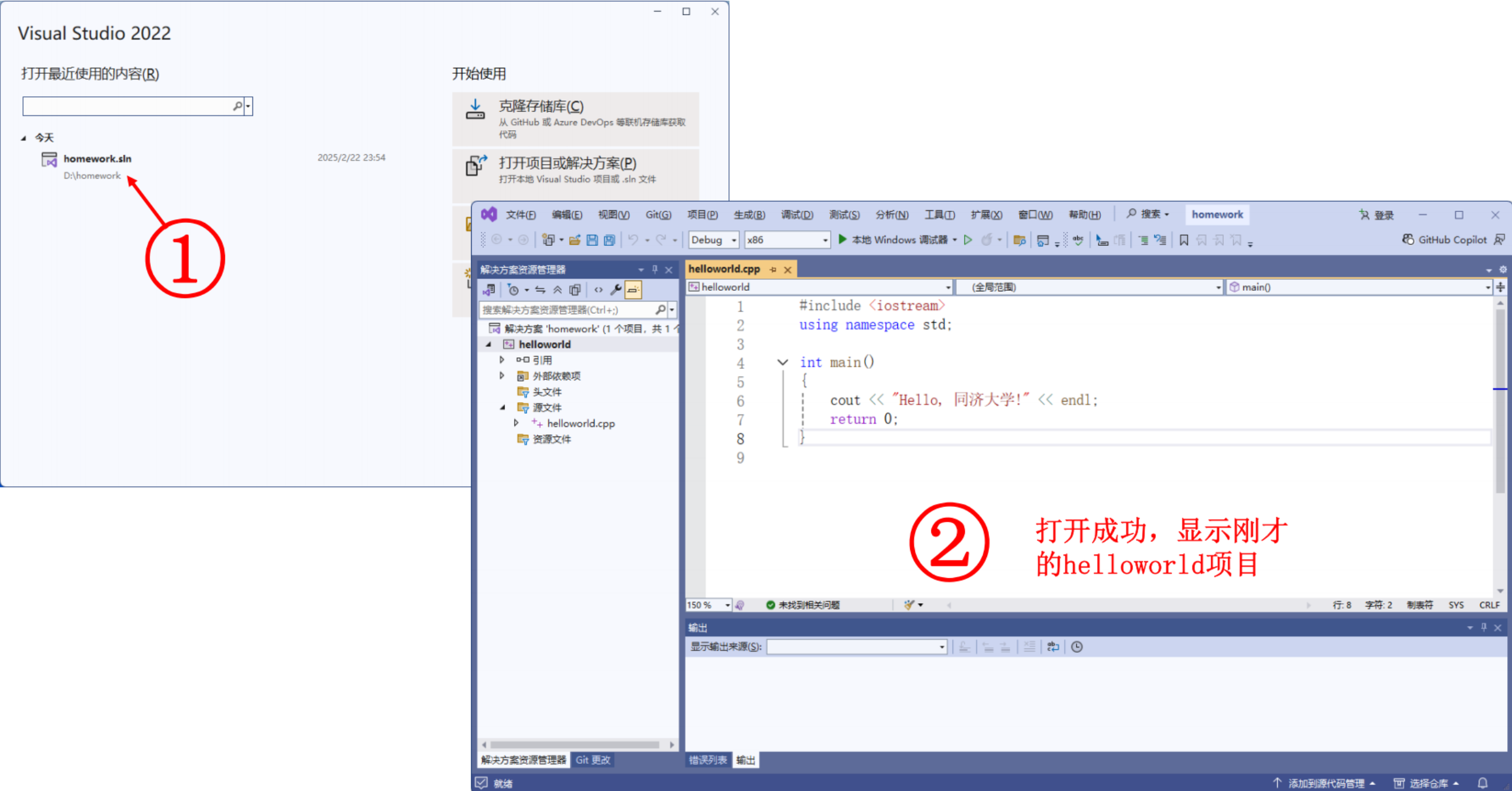
Task: Open the 生成(B) Build menu
Action: [749, 215]
